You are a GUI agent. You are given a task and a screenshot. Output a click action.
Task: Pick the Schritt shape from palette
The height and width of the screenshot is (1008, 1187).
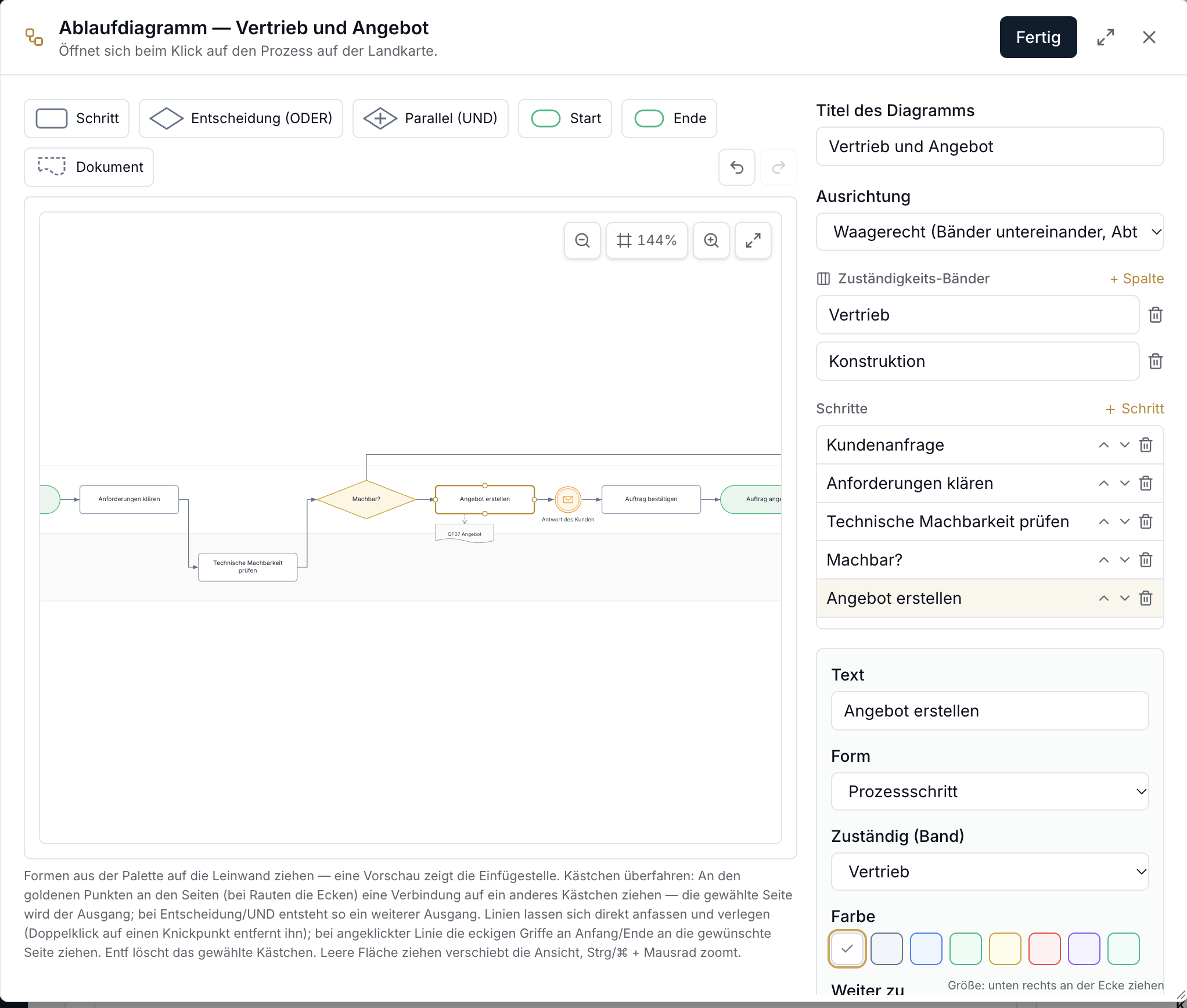77,118
